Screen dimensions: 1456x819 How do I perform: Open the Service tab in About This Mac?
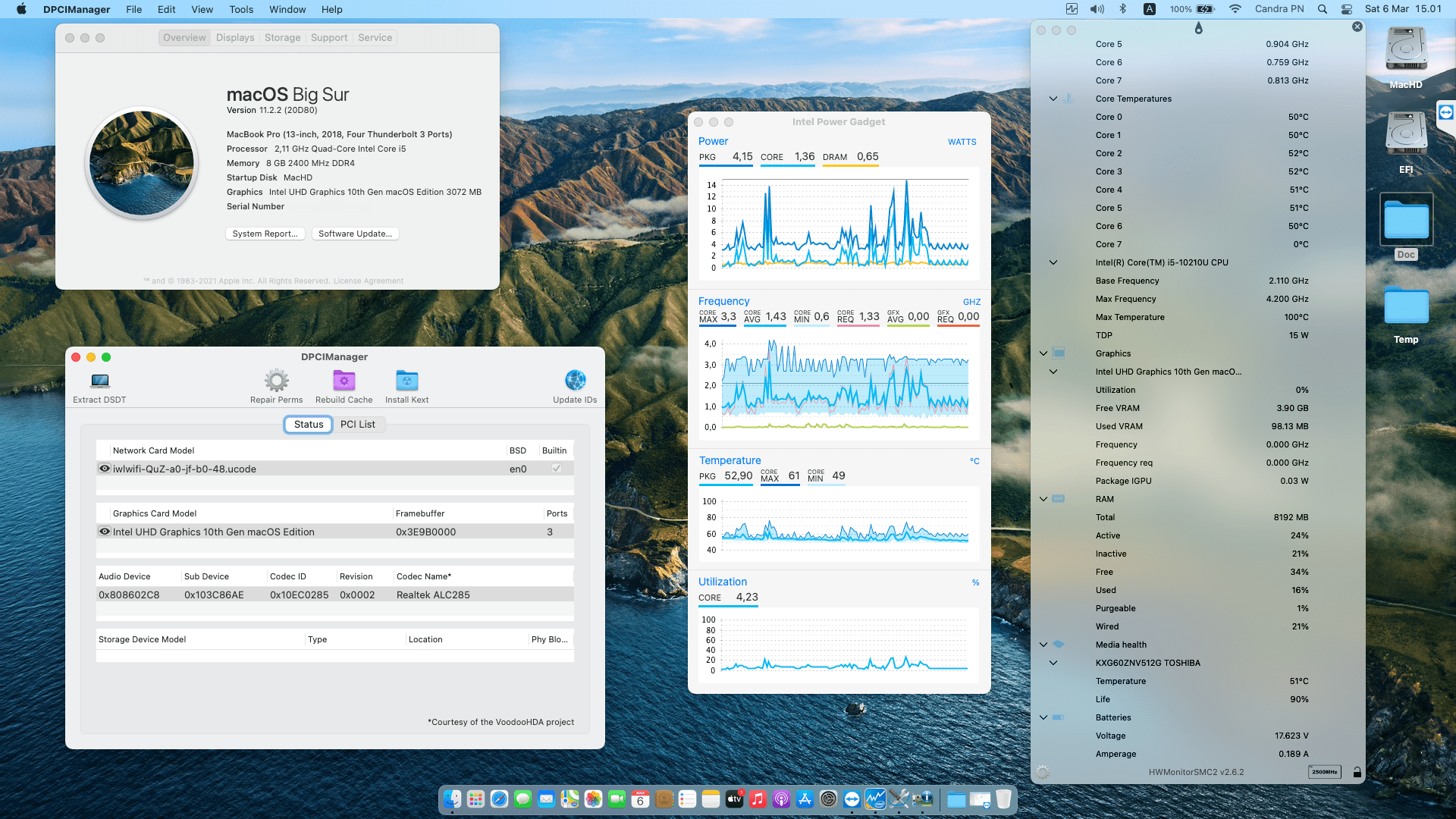click(x=375, y=38)
